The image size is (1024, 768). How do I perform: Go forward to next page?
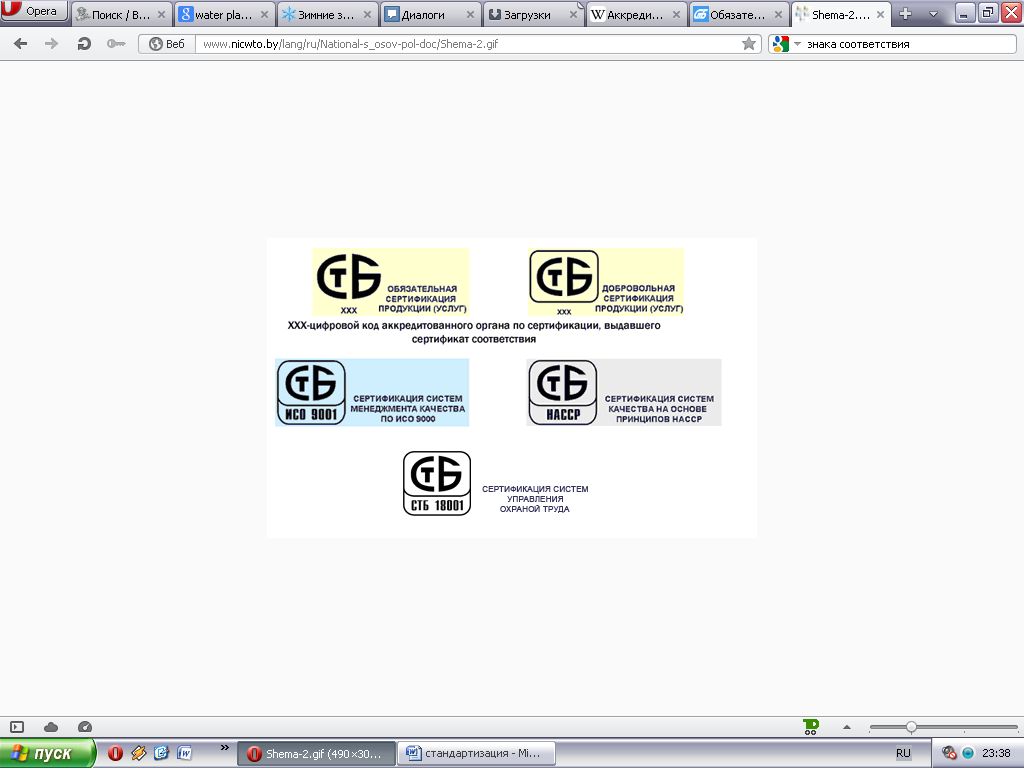pyautogui.click(x=51, y=44)
